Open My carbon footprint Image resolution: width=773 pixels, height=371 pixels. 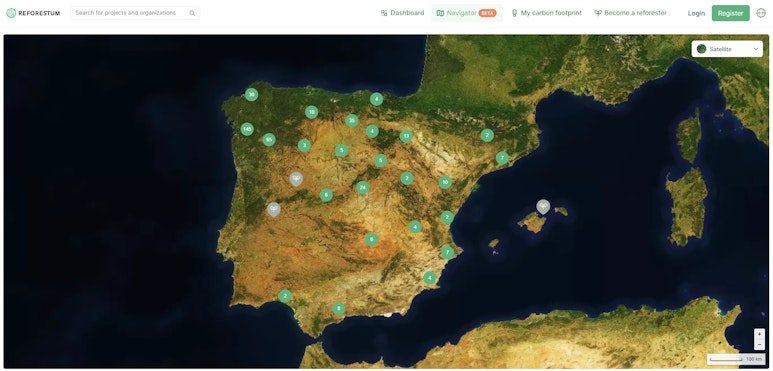point(546,13)
